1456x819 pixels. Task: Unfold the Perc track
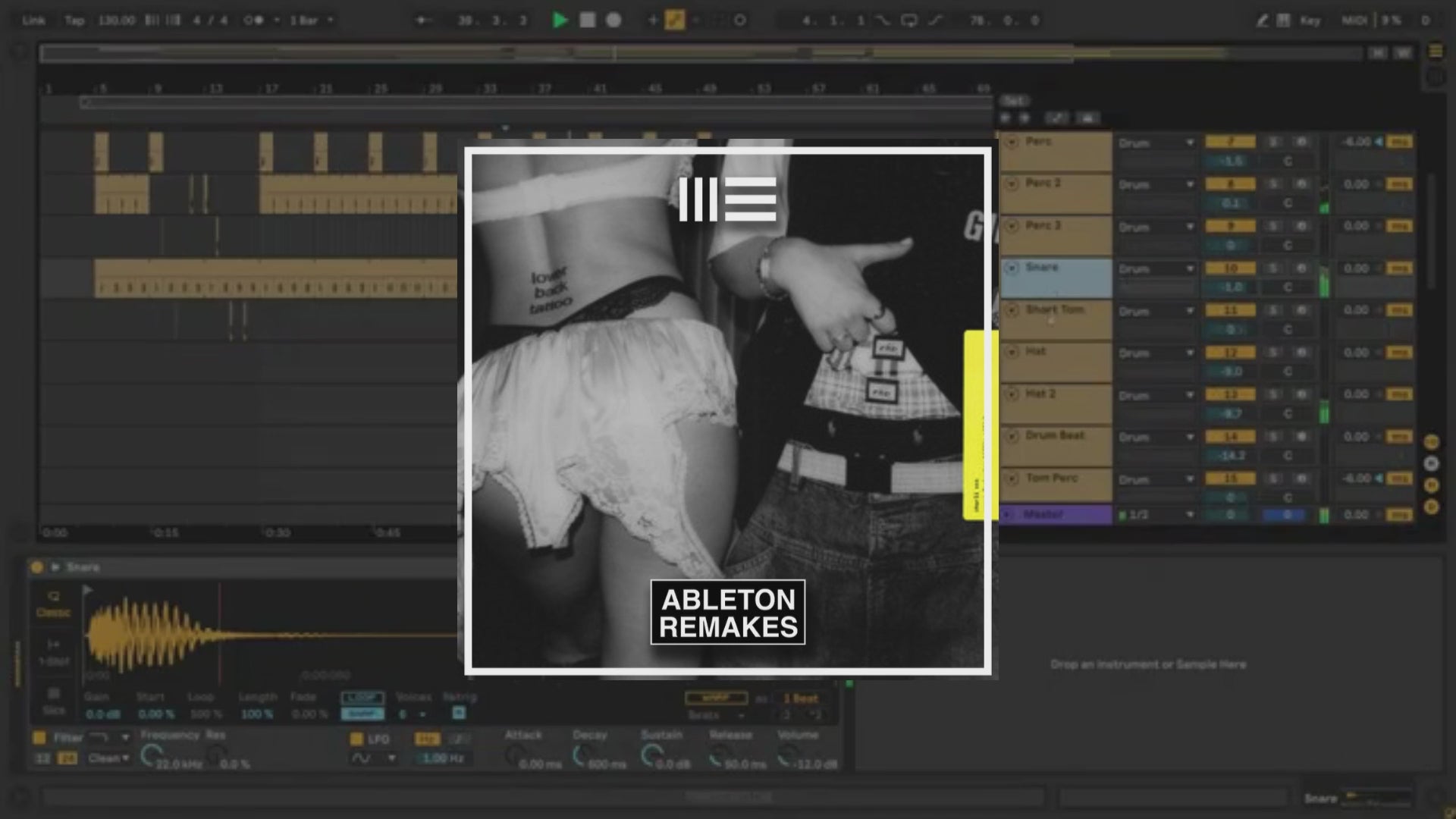click(x=1012, y=142)
